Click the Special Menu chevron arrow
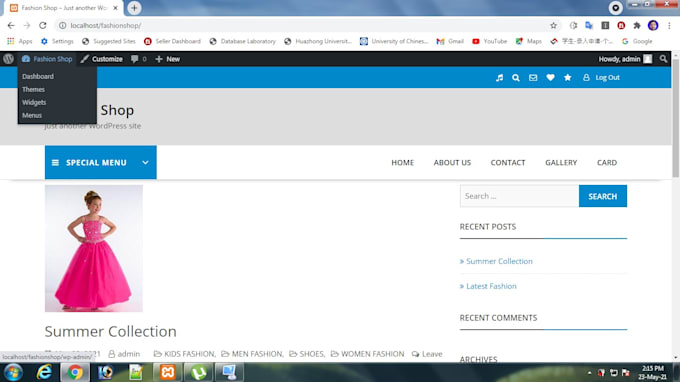The image size is (680, 382). 145,163
